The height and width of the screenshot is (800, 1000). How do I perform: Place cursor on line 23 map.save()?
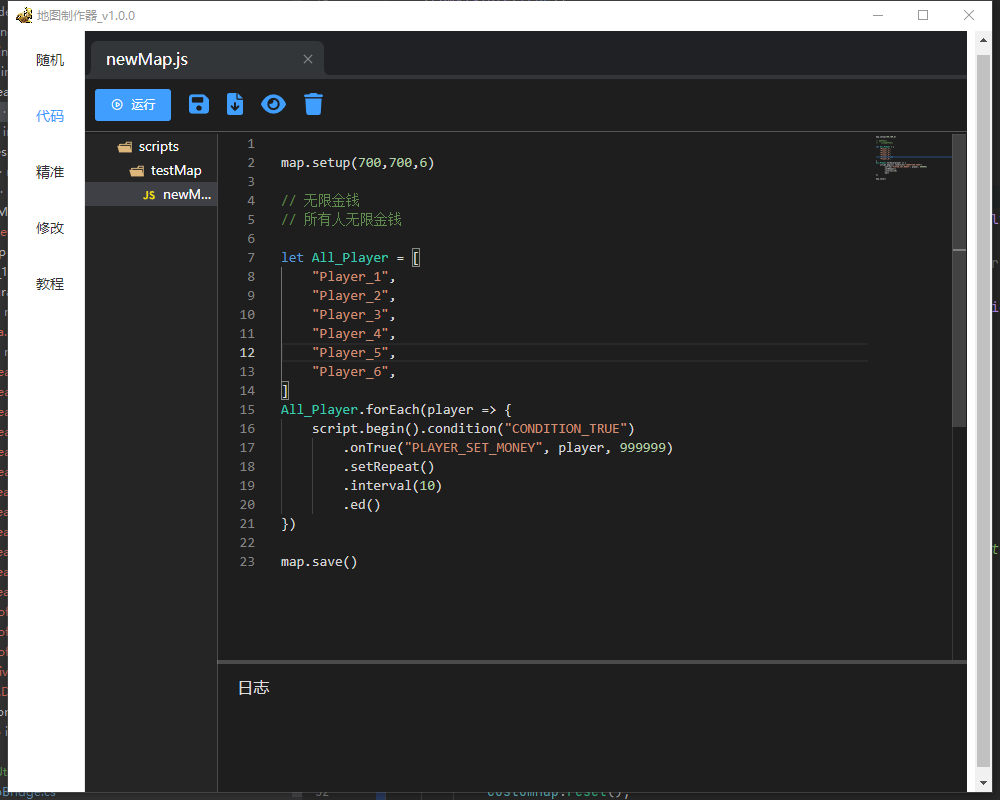[319, 561]
